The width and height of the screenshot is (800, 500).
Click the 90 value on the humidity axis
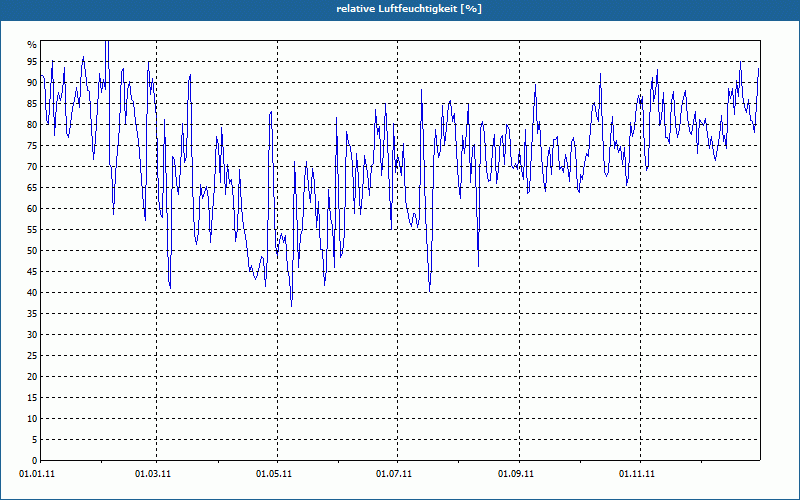point(32,83)
